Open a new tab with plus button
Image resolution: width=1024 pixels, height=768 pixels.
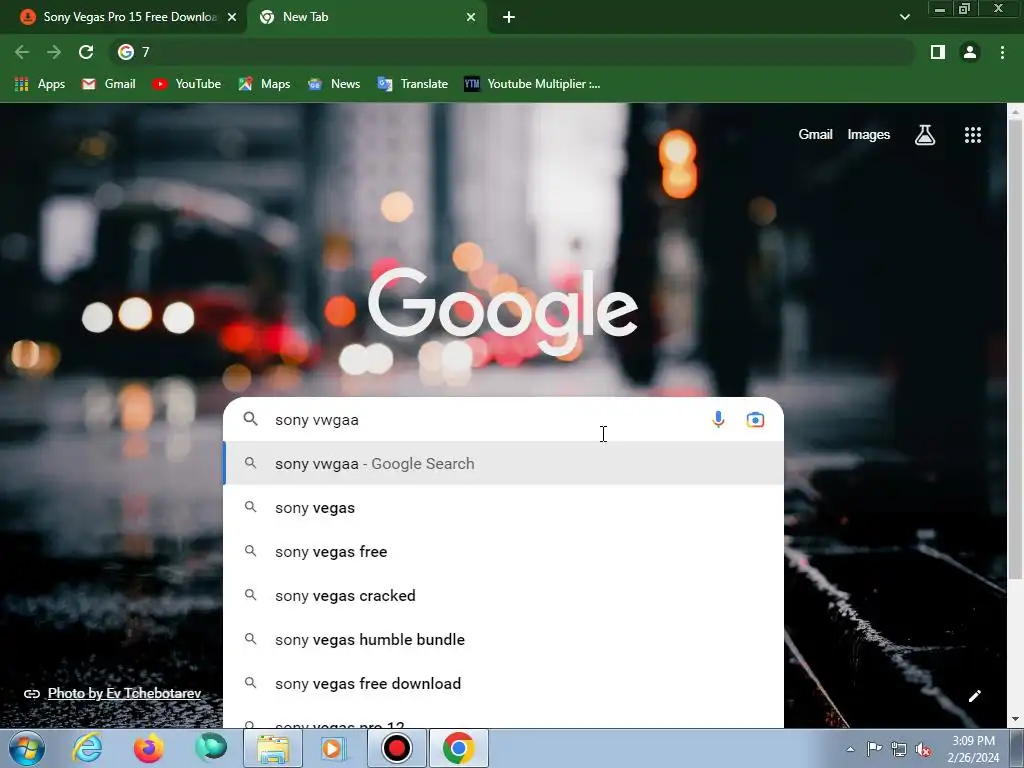pyautogui.click(x=509, y=17)
